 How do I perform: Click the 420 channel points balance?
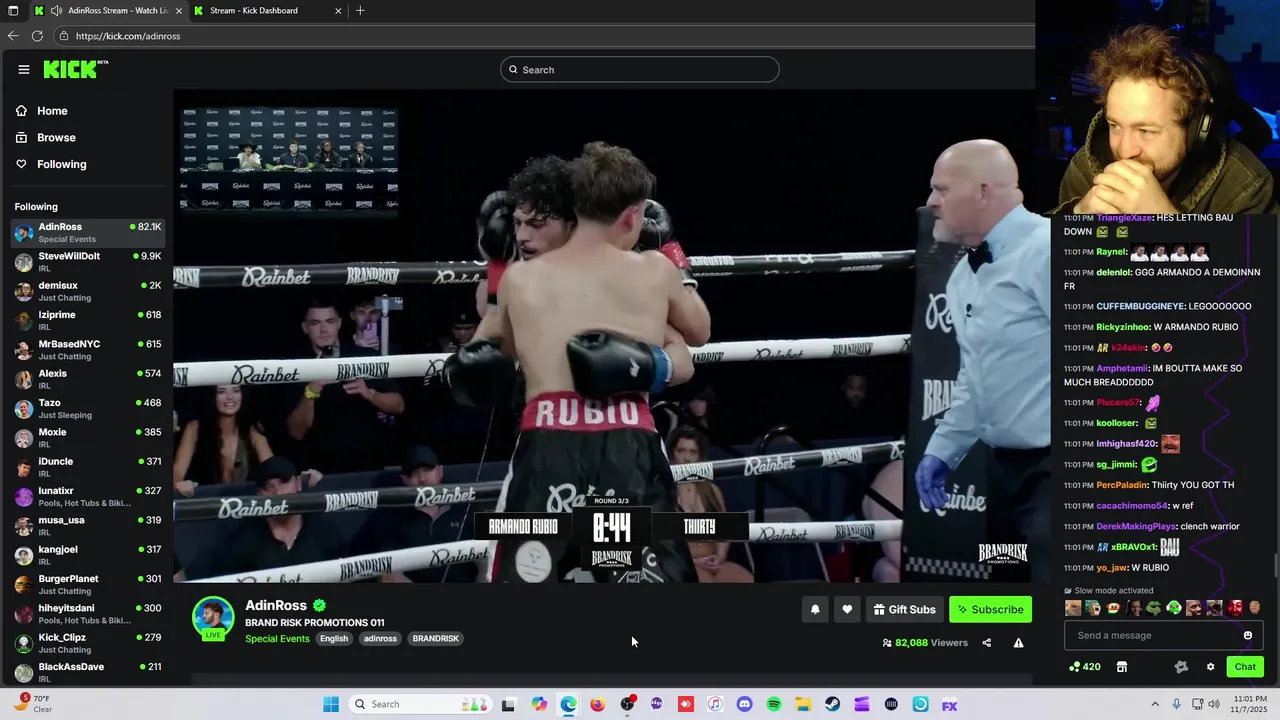coord(1085,667)
